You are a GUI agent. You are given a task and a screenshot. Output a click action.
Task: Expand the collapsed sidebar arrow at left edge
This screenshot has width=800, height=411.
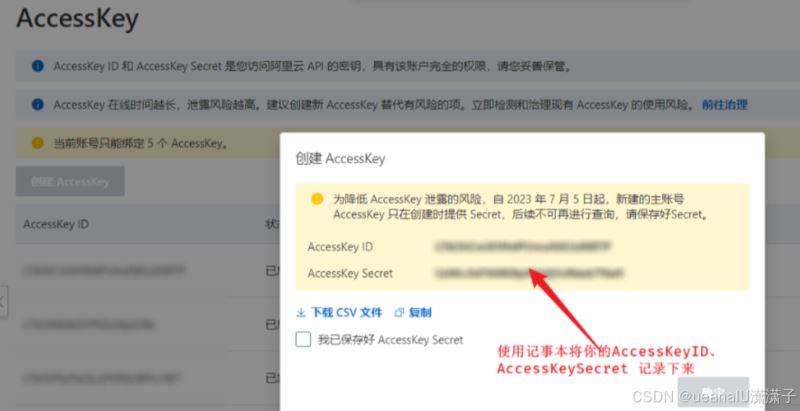pyautogui.click(x=3, y=301)
